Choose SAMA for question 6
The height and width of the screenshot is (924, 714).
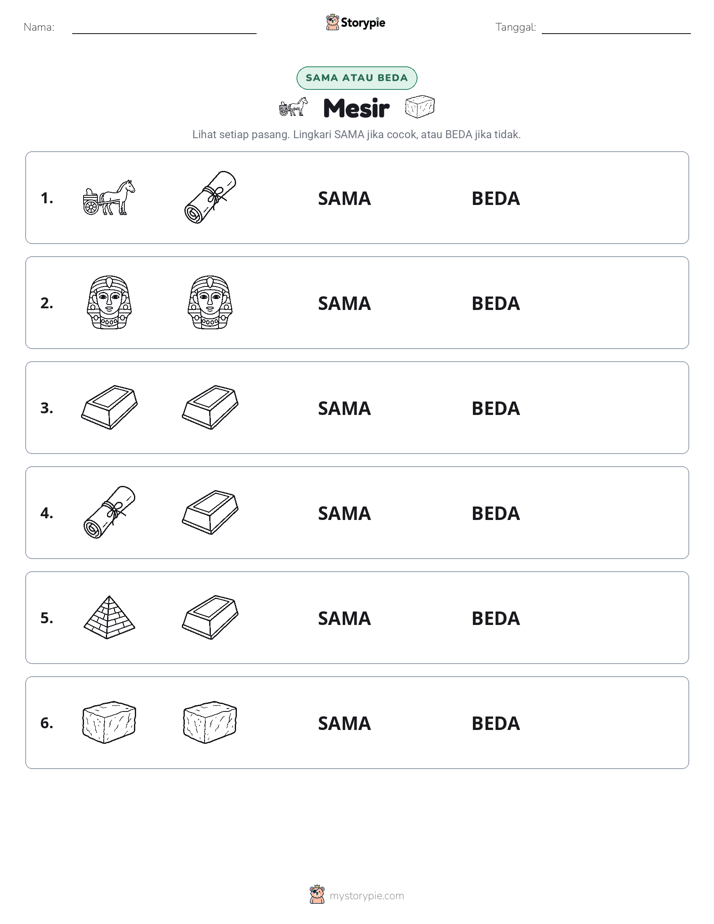click(x=344, y=723)
